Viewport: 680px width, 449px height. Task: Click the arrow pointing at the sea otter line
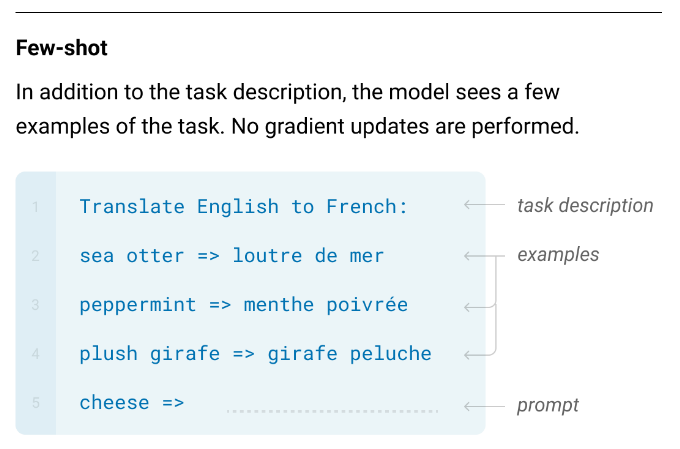(x=478, y=256)
